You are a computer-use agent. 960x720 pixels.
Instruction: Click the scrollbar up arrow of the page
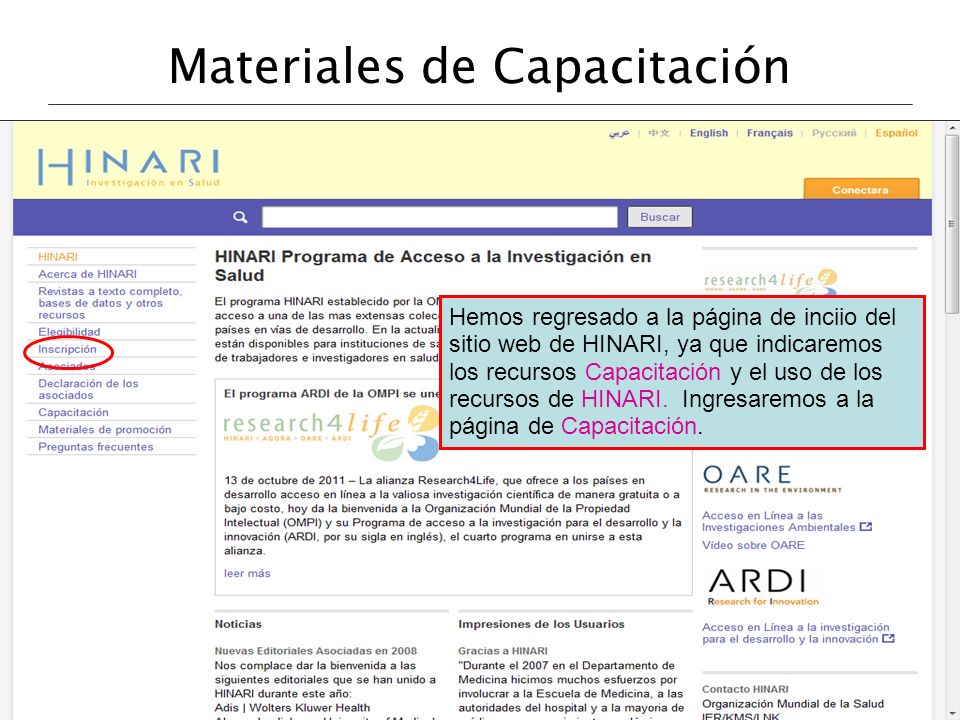point(952,128)
